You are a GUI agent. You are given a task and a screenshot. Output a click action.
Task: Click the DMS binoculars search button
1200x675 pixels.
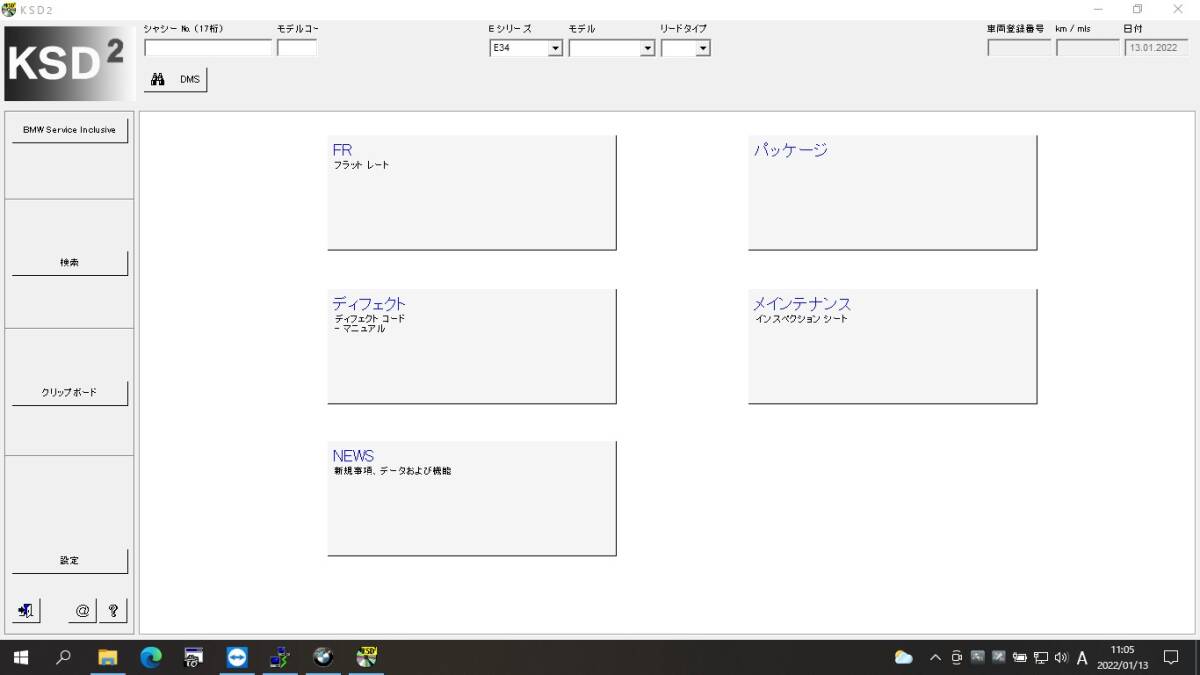point(176,80)
